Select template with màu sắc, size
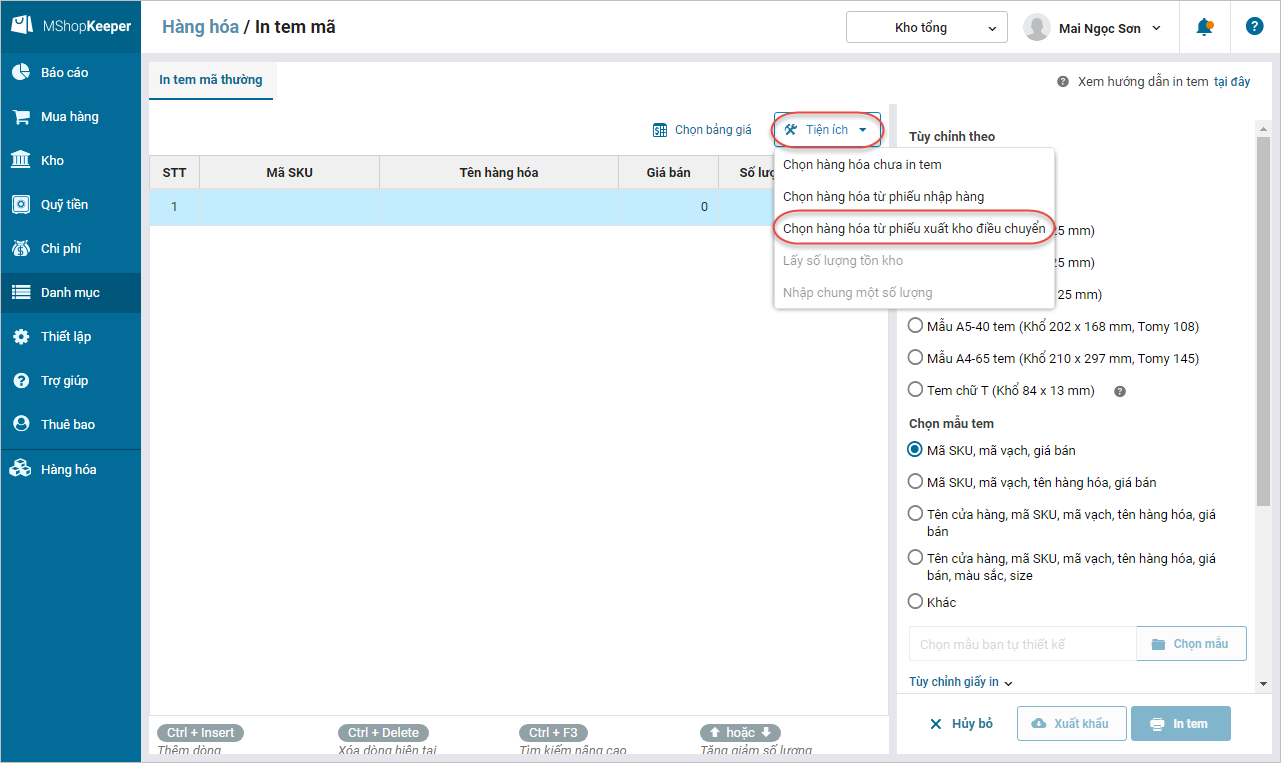The width and height of the screenshot is (1281, 763). click(x=915, y=558)
